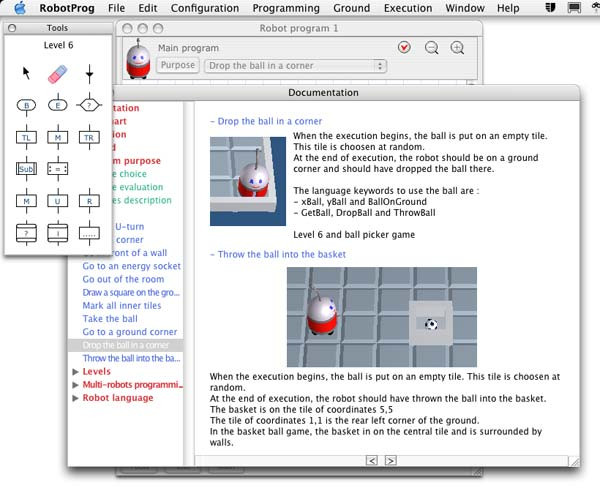Click the red check program icon

click(x=404, y=48)
